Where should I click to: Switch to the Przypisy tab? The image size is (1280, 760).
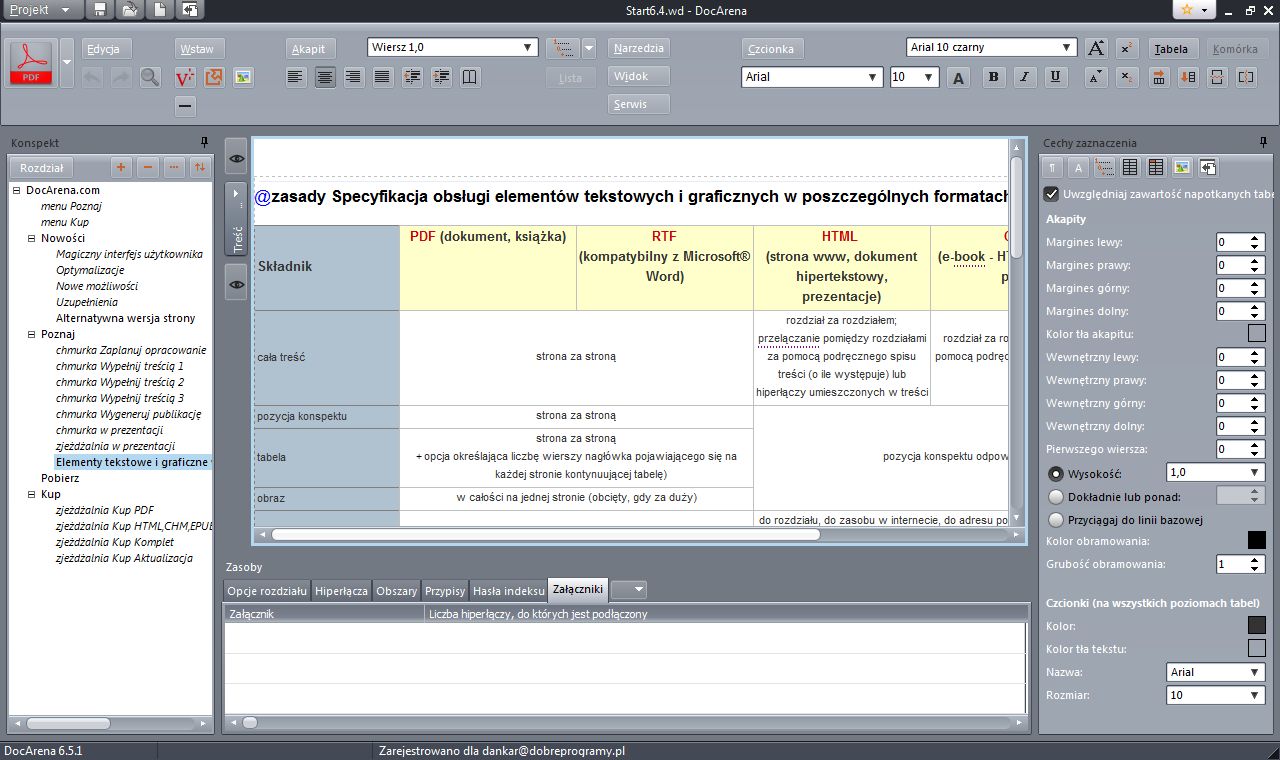[444, 591]
